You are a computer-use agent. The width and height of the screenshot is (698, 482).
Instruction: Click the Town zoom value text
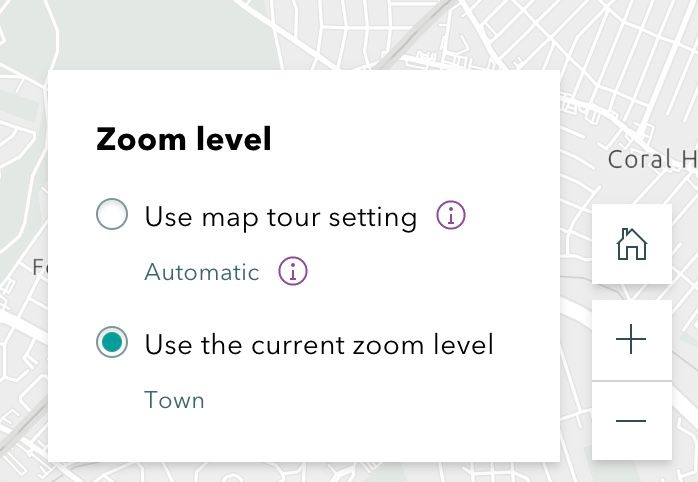coord(174,401)
